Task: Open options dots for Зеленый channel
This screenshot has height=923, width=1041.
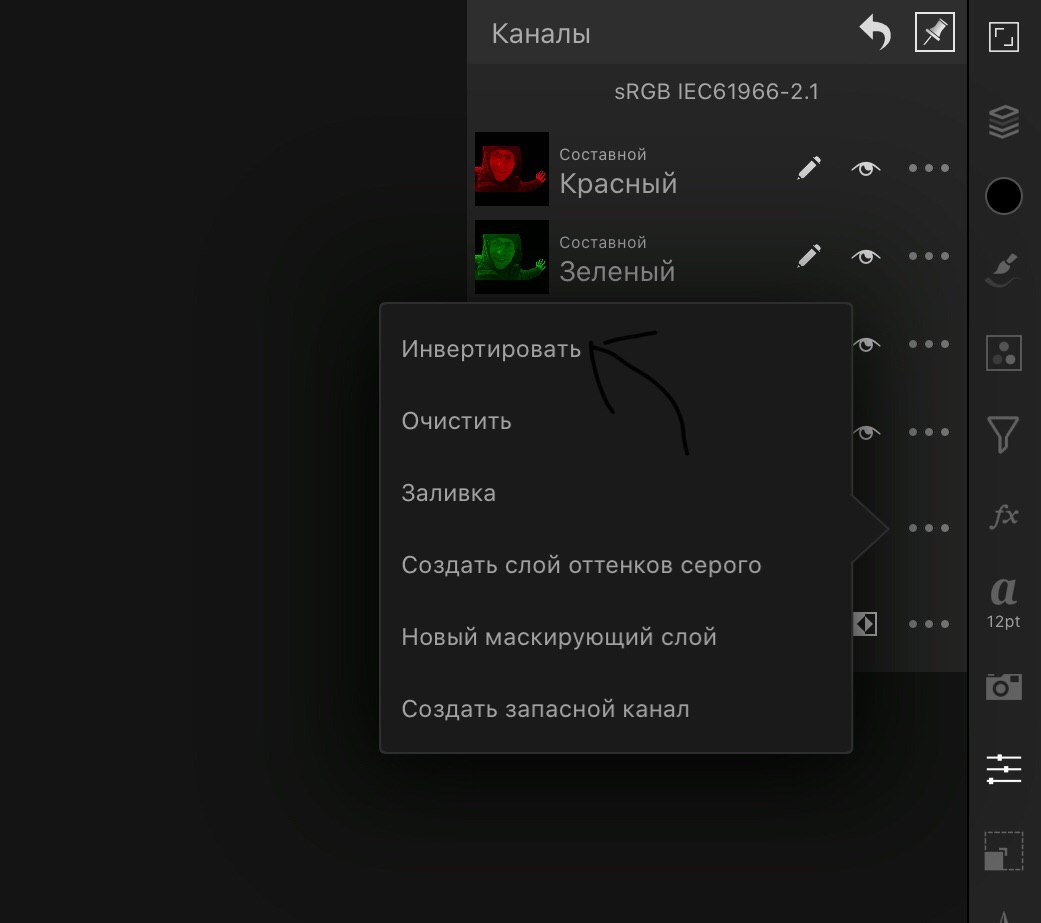Action: [929, 256]
